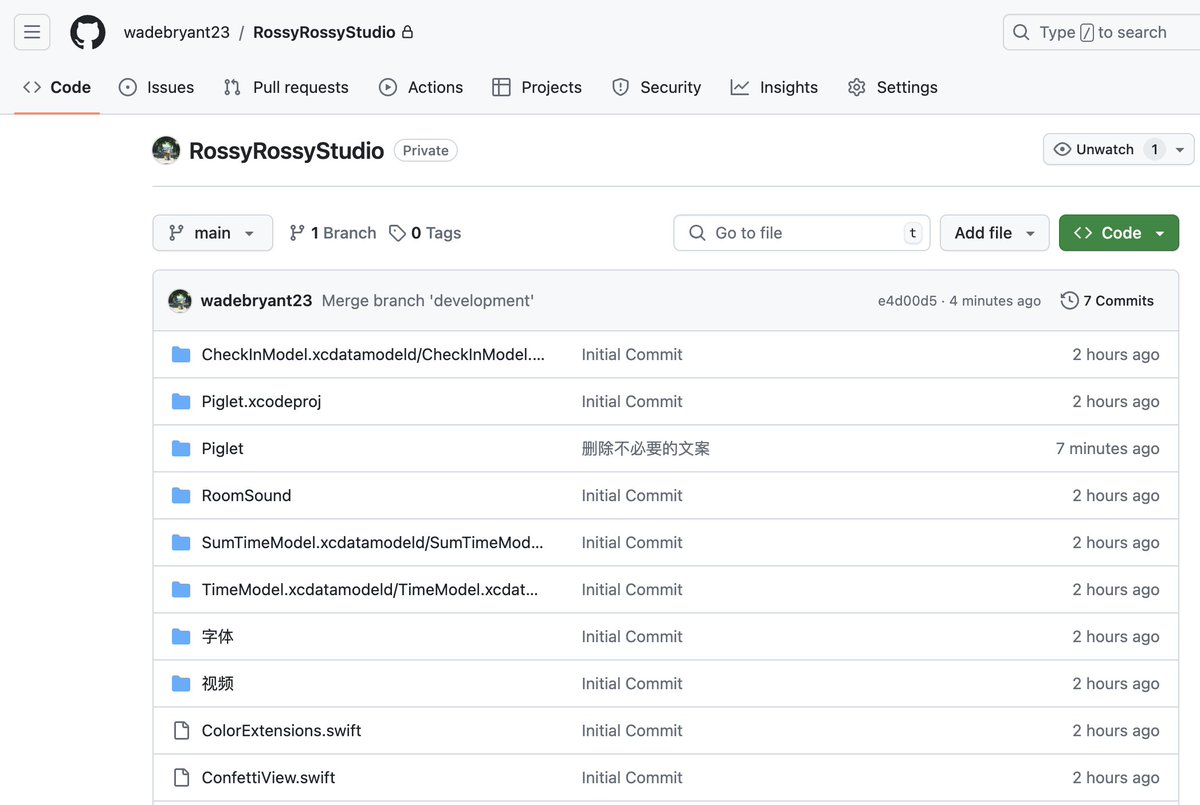This screenshot has width=1200, height=805.
Task: Open the ConfettiView.swift file
Action: [x=268, y=777]
